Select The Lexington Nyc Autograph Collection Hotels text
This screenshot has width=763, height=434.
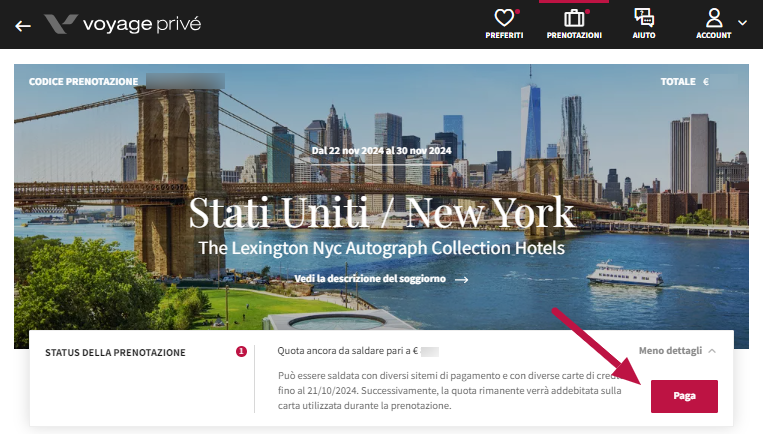(x=382, y=248)
